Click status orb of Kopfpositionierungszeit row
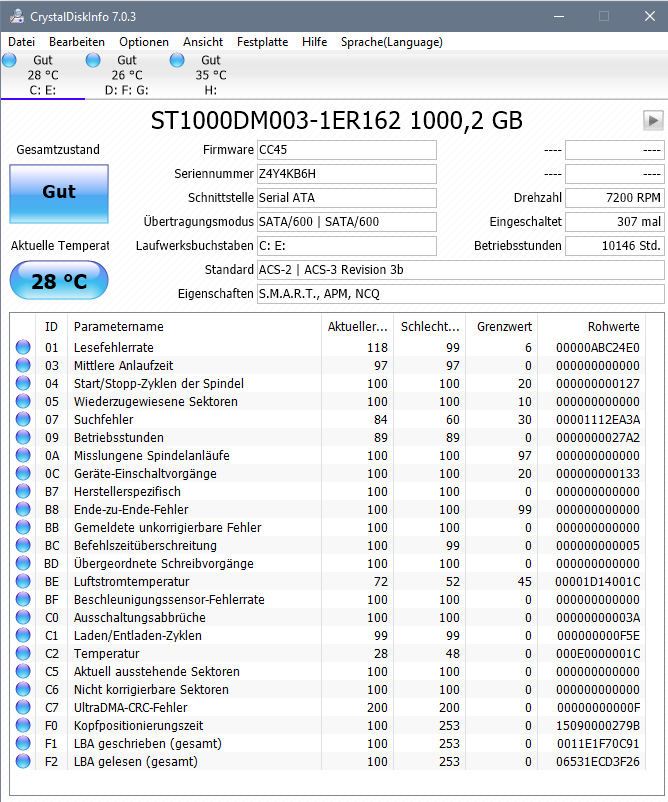The width and height of the screenshot is (668, 802). click(x=23, y=725)
